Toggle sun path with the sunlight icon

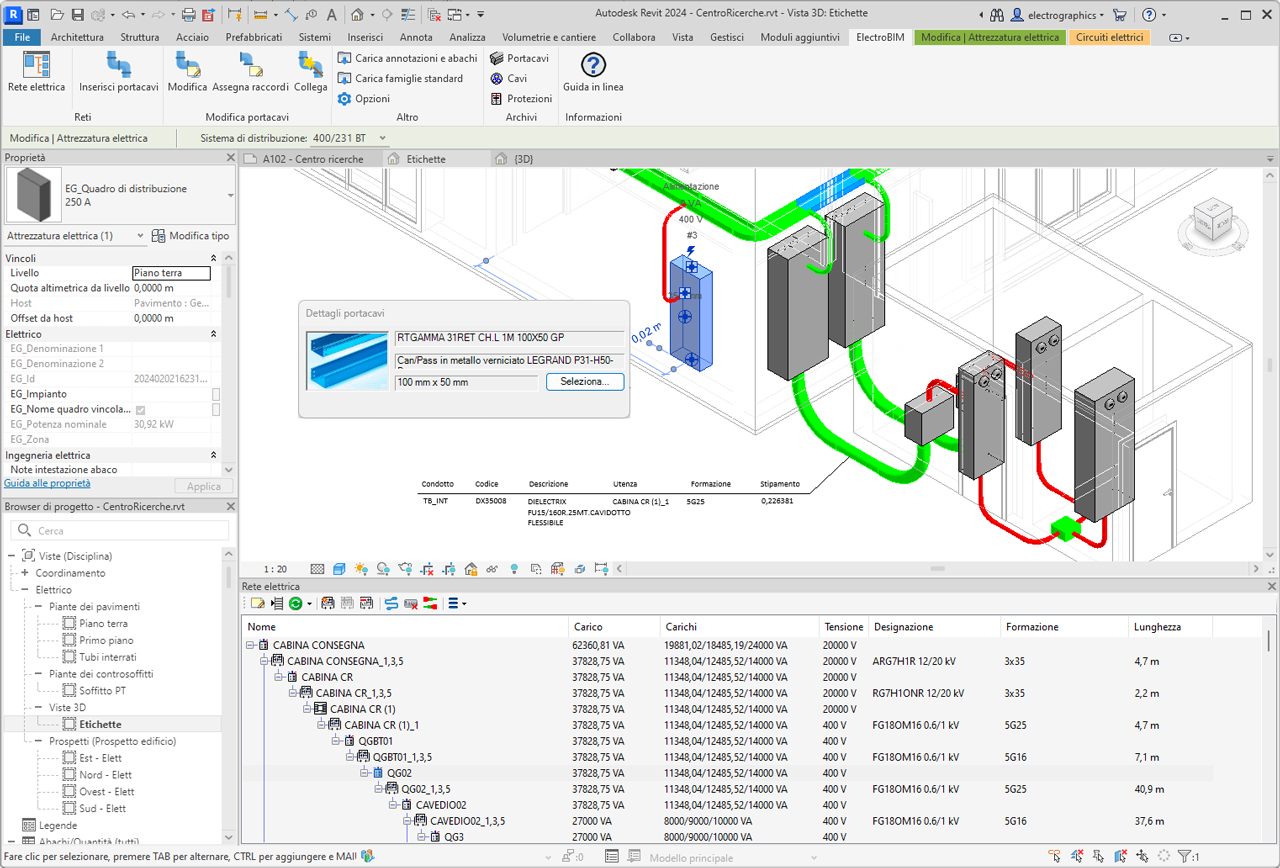coord(362,568)
